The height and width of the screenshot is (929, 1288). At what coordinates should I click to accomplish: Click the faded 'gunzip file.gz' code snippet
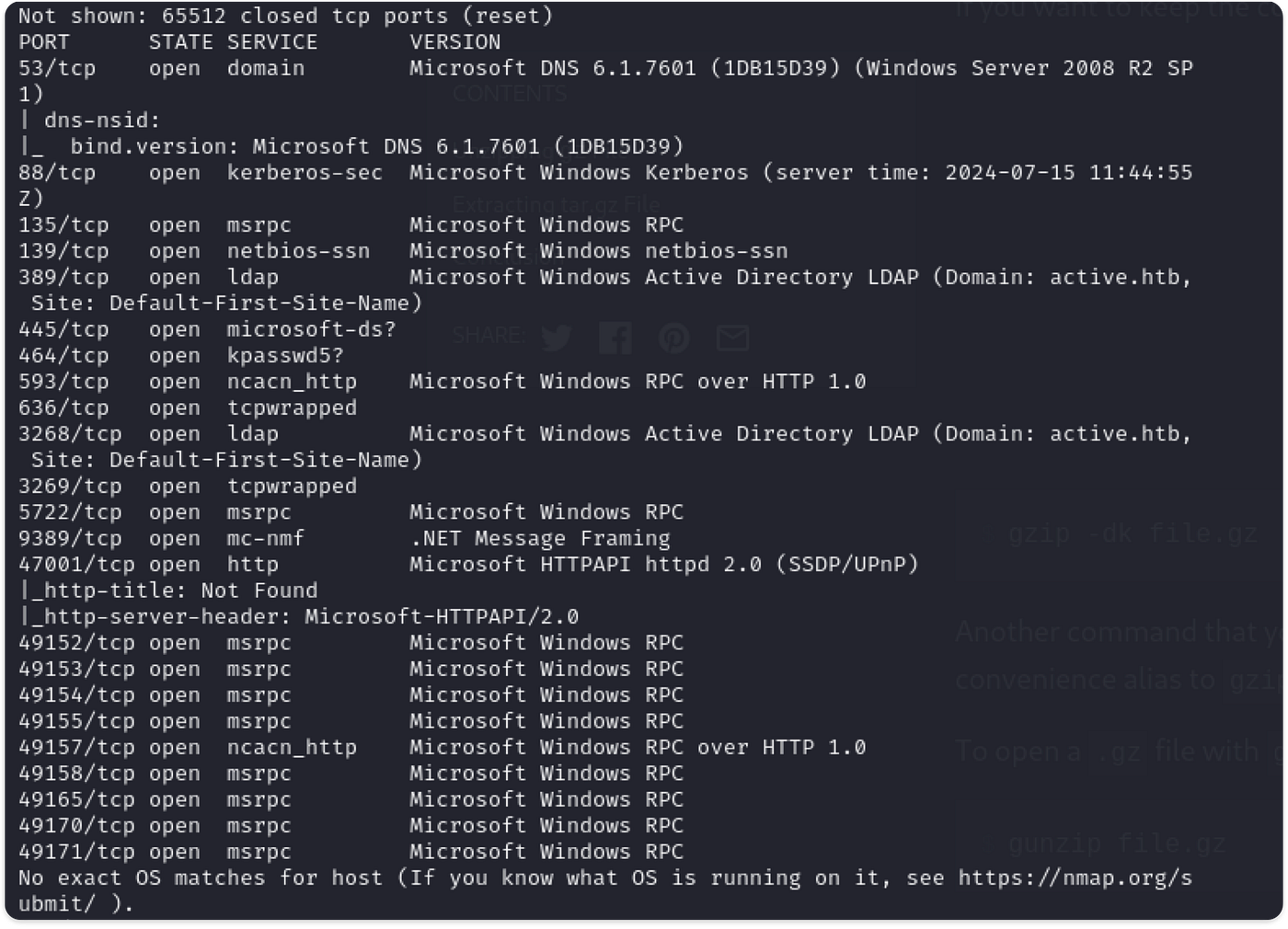coord(1117,843)
